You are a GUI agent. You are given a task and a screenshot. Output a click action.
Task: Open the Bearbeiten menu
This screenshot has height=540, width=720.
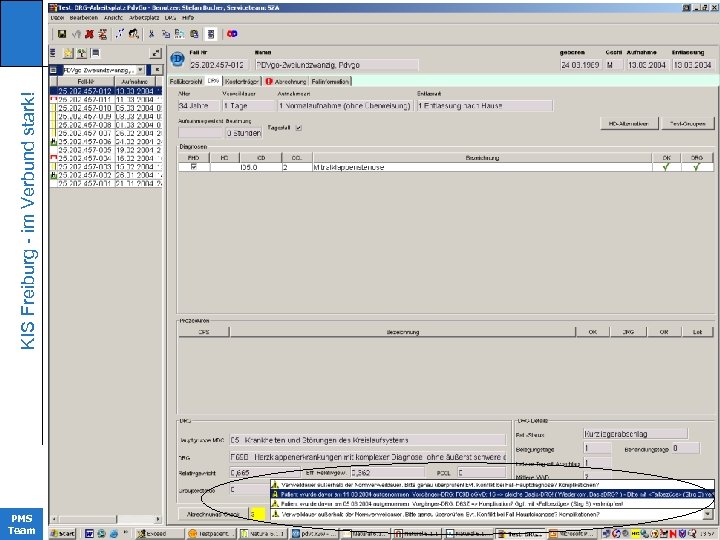click(x=84, y=17)
